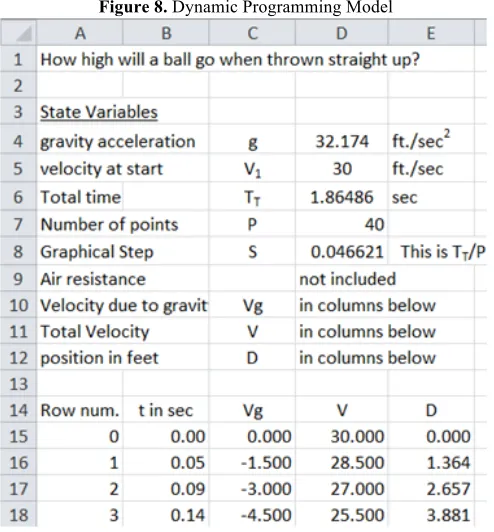The image size is (494, 532).
Task: Select column C header
Action: [x=252, y=33]
